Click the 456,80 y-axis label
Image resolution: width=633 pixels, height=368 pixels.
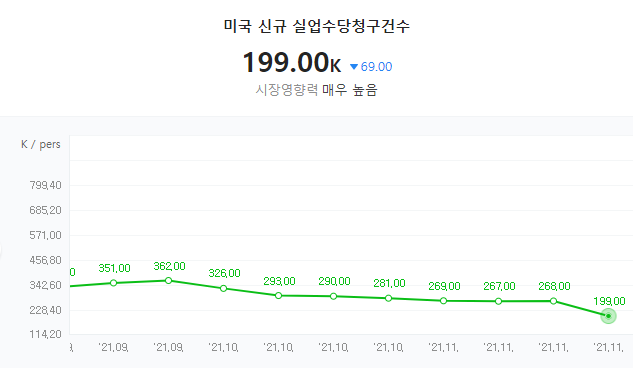[x=46, y=260]
